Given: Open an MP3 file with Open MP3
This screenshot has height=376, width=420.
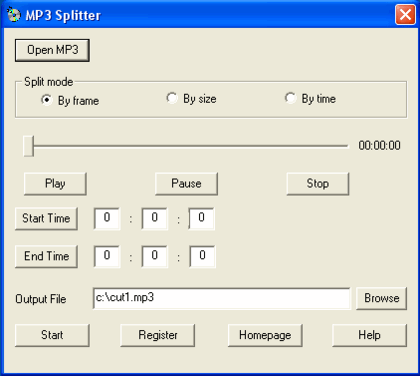Looking at the screenshot, I should (x=52, y=50).
